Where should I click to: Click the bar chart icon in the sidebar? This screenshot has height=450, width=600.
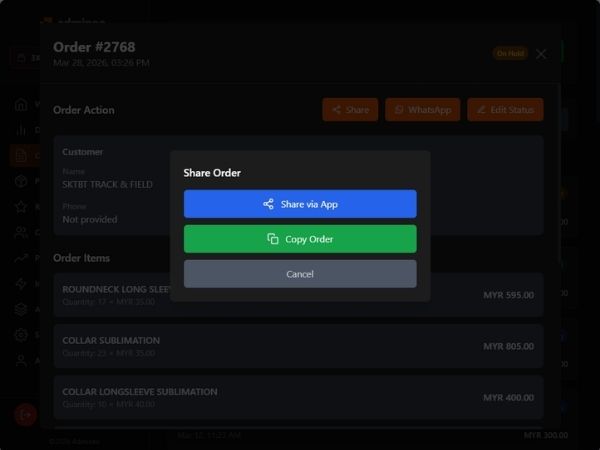21,130
